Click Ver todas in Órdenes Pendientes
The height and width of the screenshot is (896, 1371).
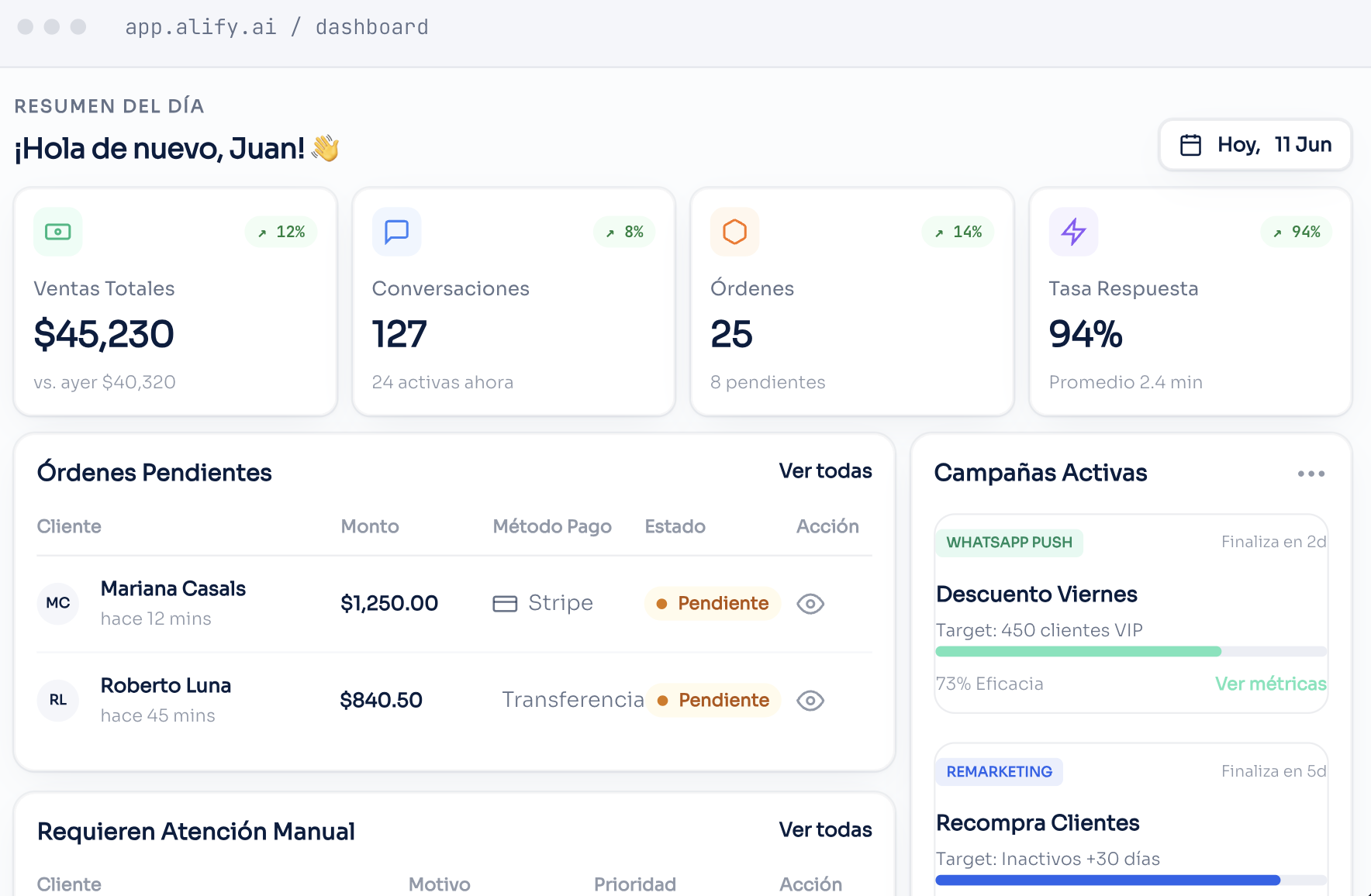tap(826, 471)
